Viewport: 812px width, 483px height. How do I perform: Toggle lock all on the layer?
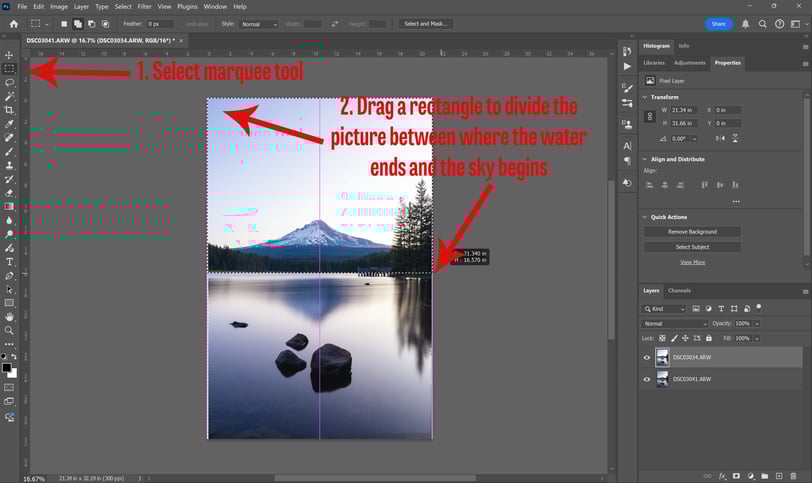tap(709, 338)
